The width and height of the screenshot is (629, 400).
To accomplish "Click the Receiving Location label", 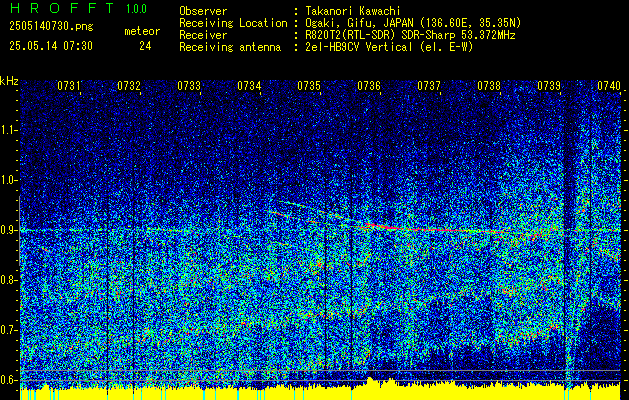I will tap(233, 23).
